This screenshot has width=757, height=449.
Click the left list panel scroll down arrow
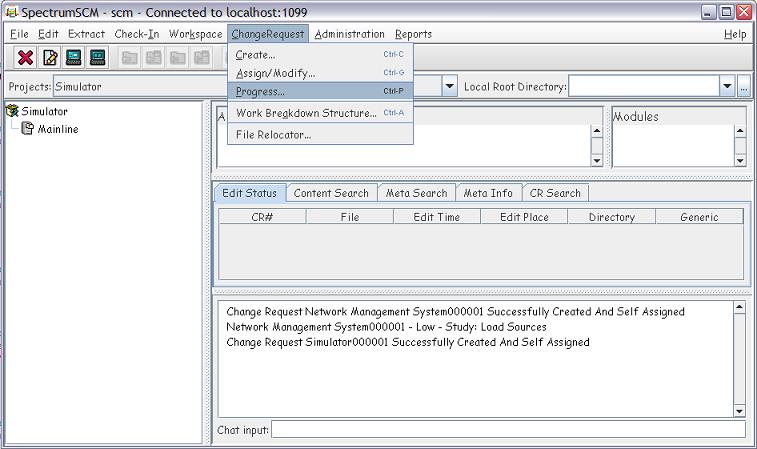(x=597, y=160)
